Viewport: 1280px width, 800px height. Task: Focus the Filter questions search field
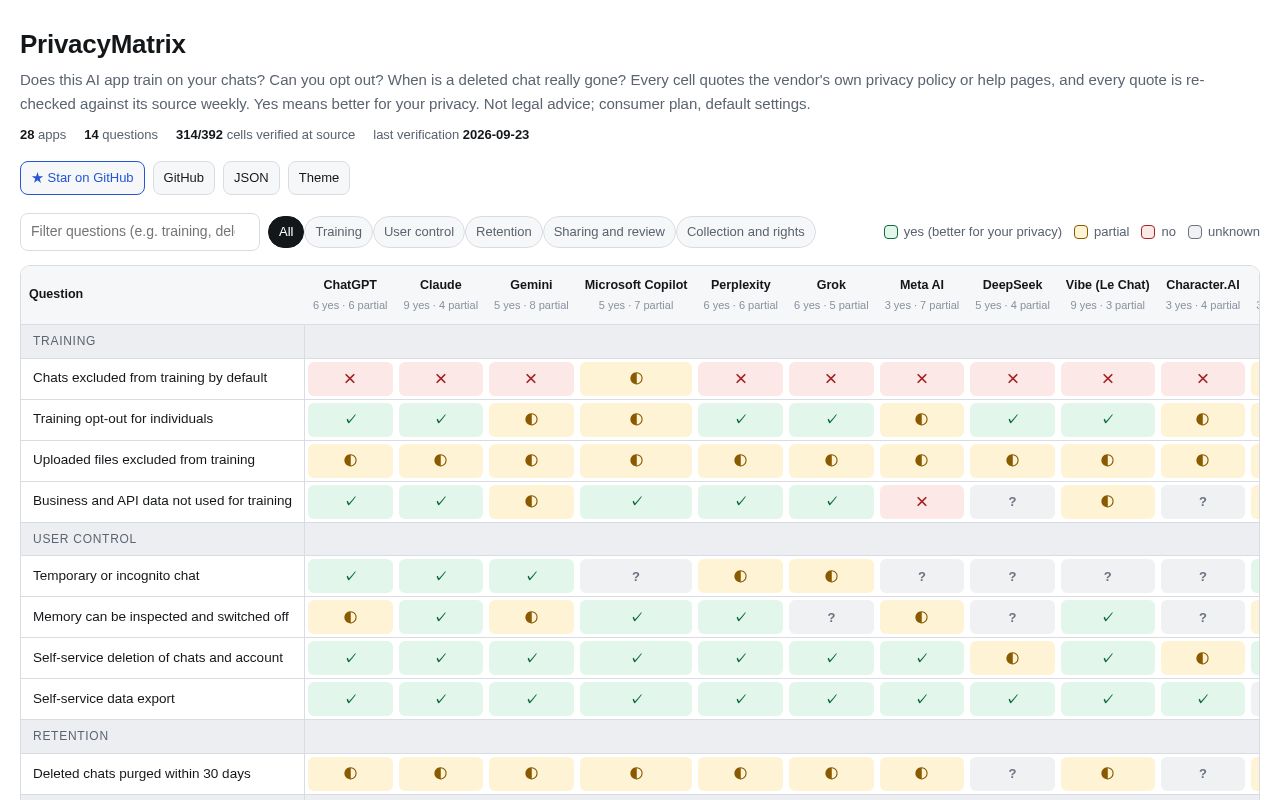point(140,232)
